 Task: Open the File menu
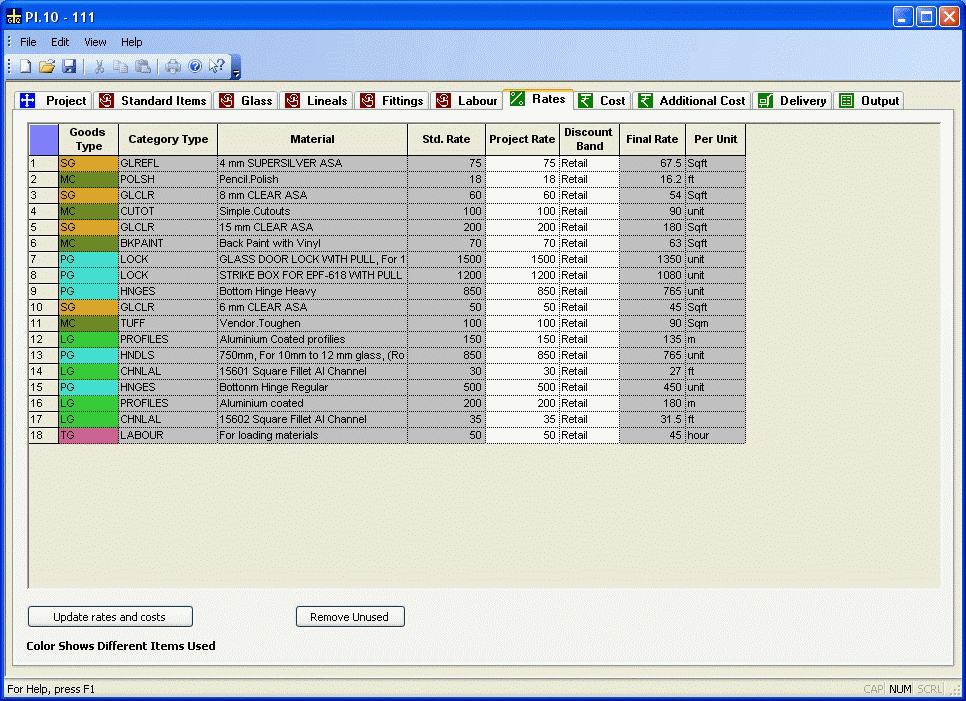[28, 42]
